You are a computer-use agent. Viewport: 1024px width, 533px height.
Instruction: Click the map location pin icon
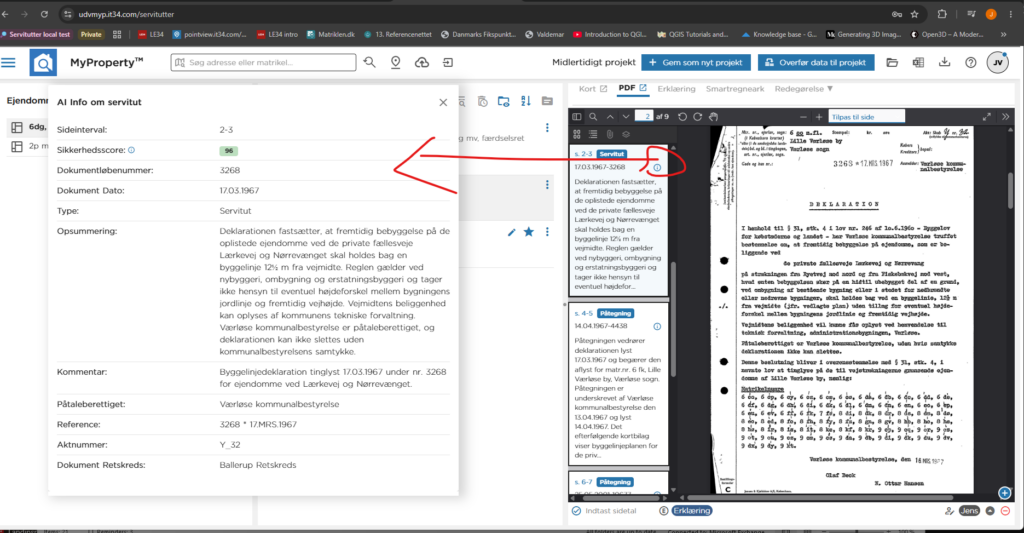[x=396, y=62]
